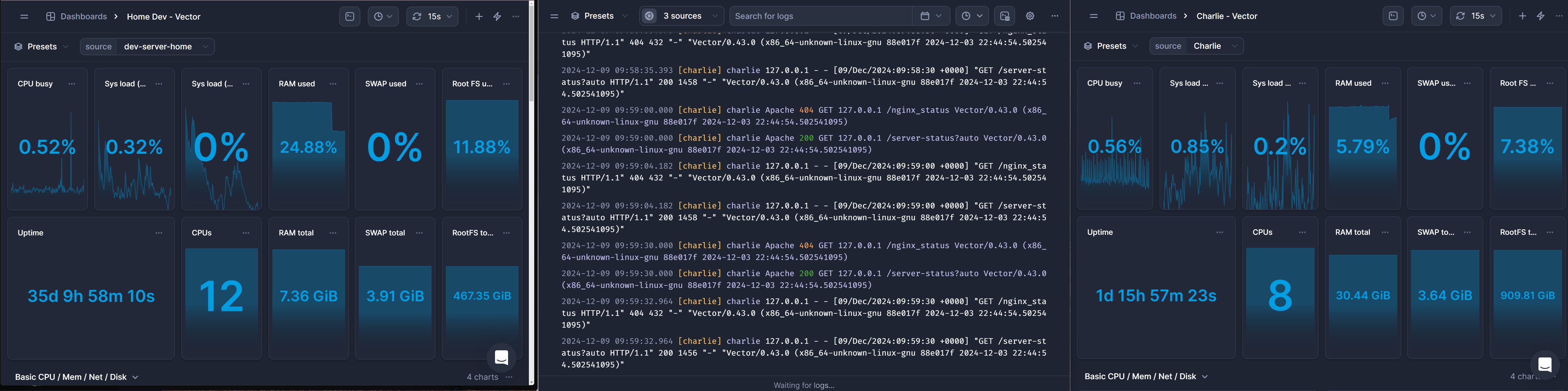Viewport: 1568px width, 391px height.
Task: Open the calendar date picker in the logs panel
Action: click(x=926, y=16)
